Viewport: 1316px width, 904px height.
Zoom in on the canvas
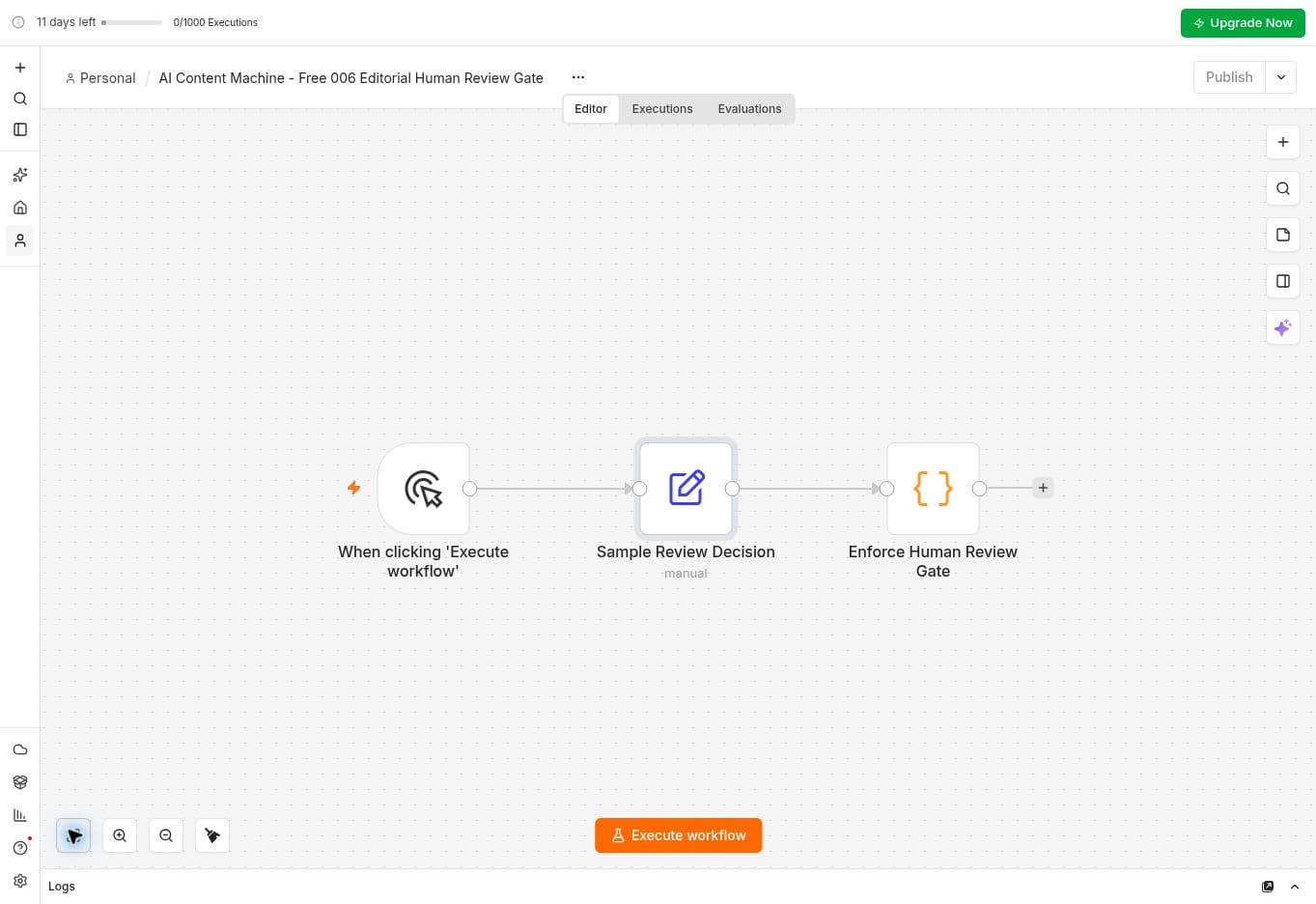point(120,835)
